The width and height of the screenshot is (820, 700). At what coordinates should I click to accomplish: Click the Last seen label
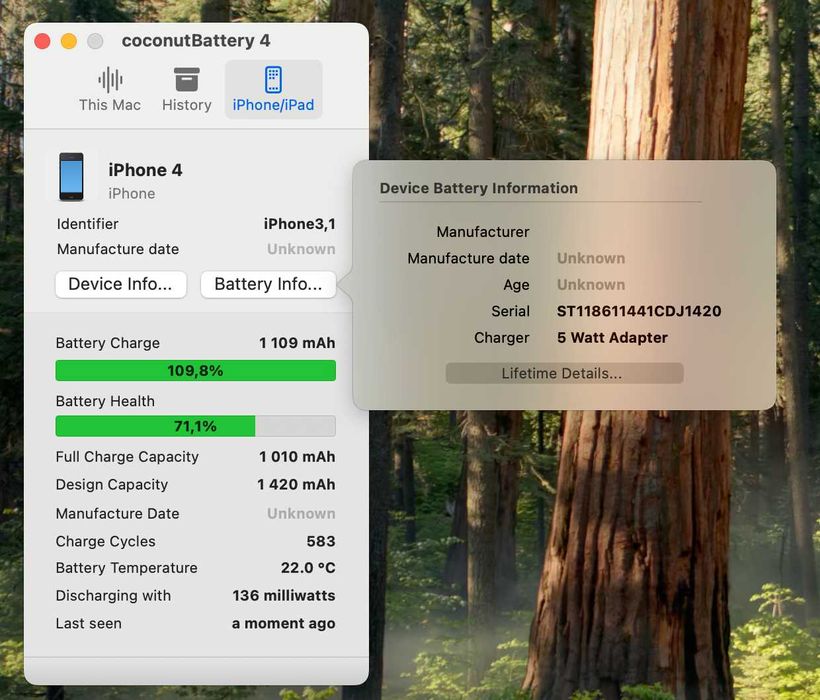89,623
